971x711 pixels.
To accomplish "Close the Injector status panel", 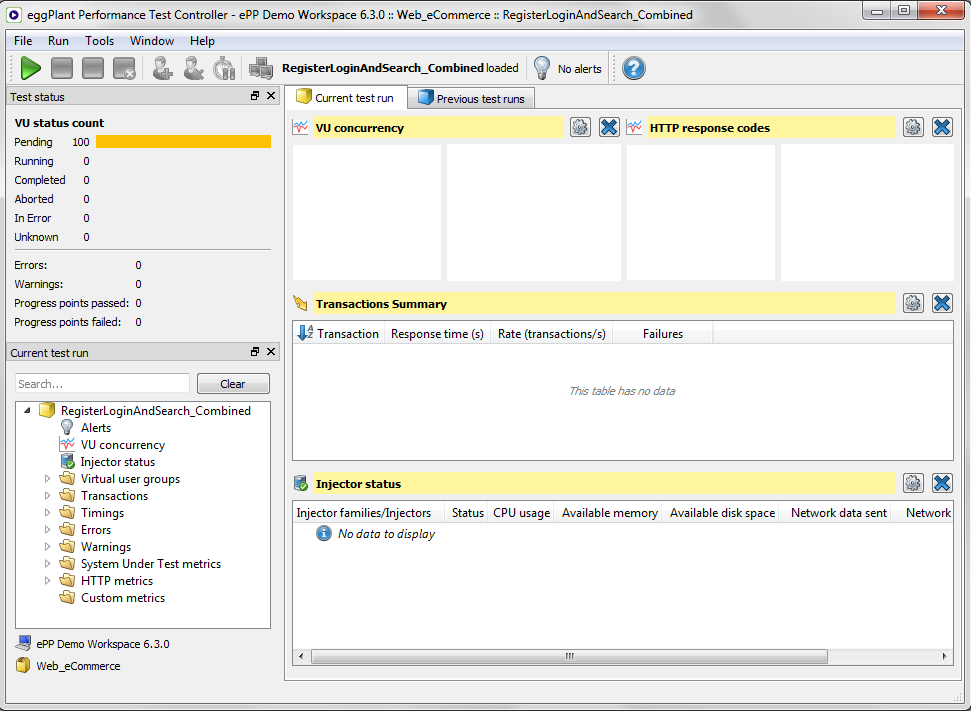I will pos(941,483).
